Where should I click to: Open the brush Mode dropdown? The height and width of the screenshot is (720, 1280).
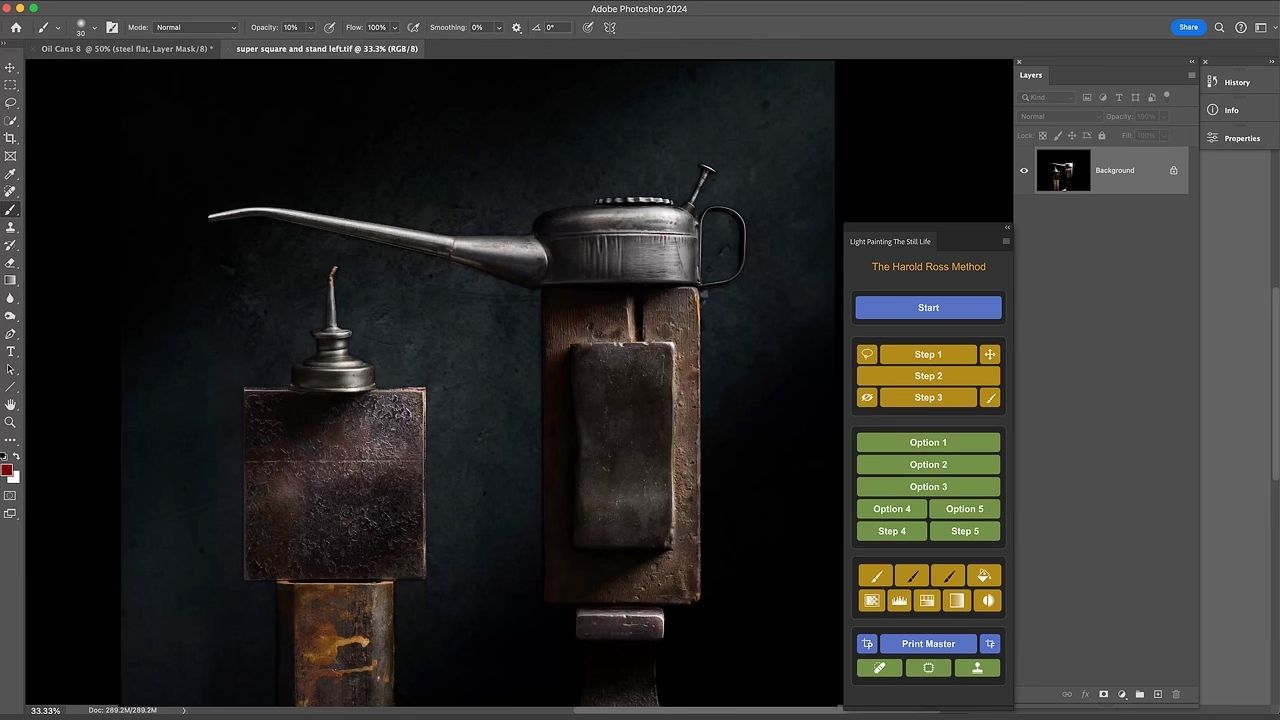[x=196, y=28]
